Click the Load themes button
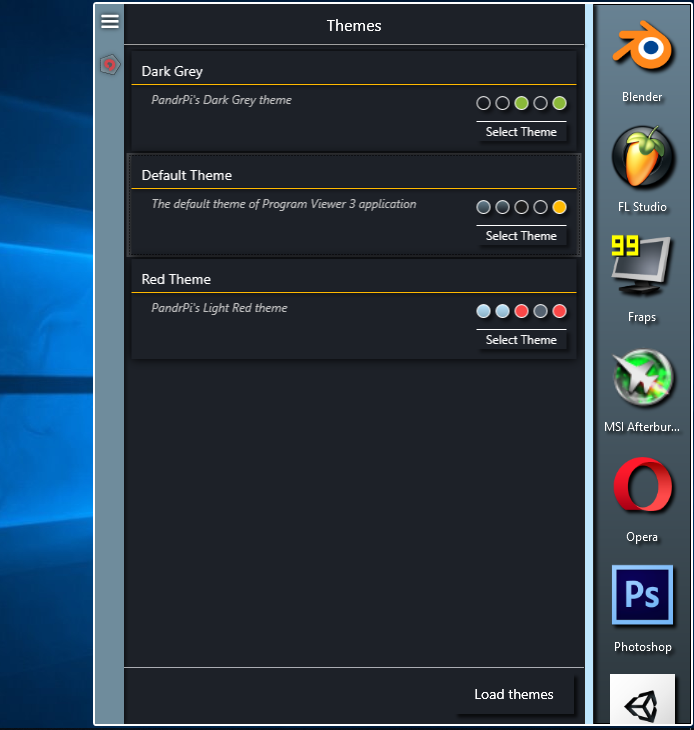The height and width of the screenshot is (730, 694). [514, 695]
